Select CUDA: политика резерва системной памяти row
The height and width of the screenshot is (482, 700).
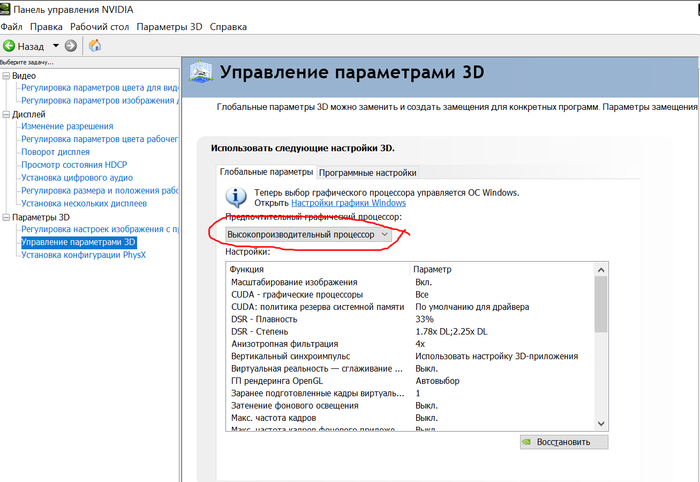point(410,307)
